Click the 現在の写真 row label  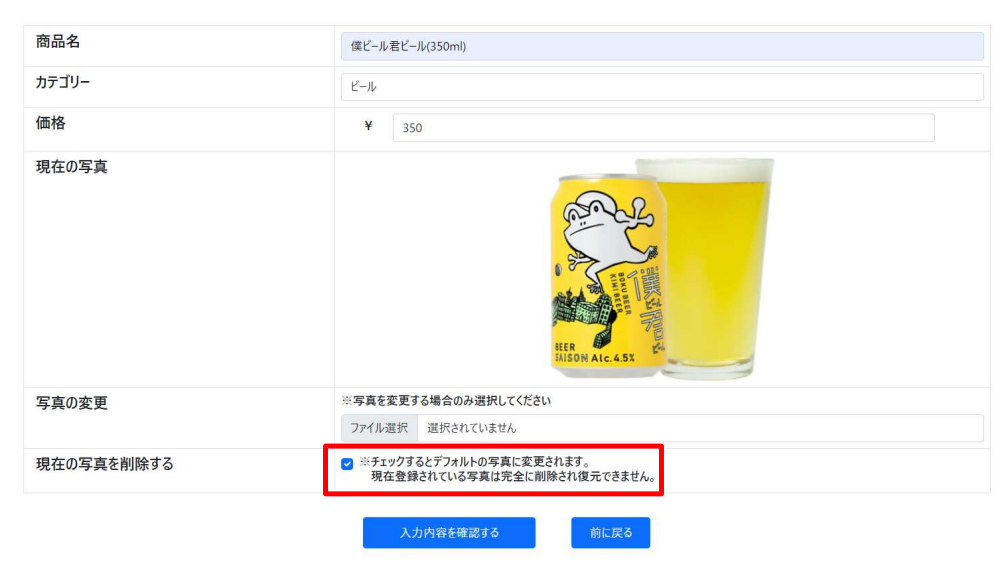(72, 166)
